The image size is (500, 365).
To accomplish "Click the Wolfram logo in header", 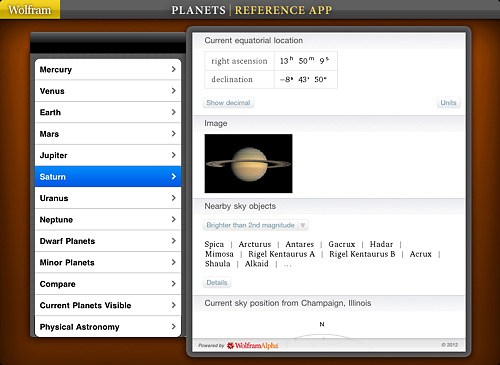I will click(x=30, y=10).
